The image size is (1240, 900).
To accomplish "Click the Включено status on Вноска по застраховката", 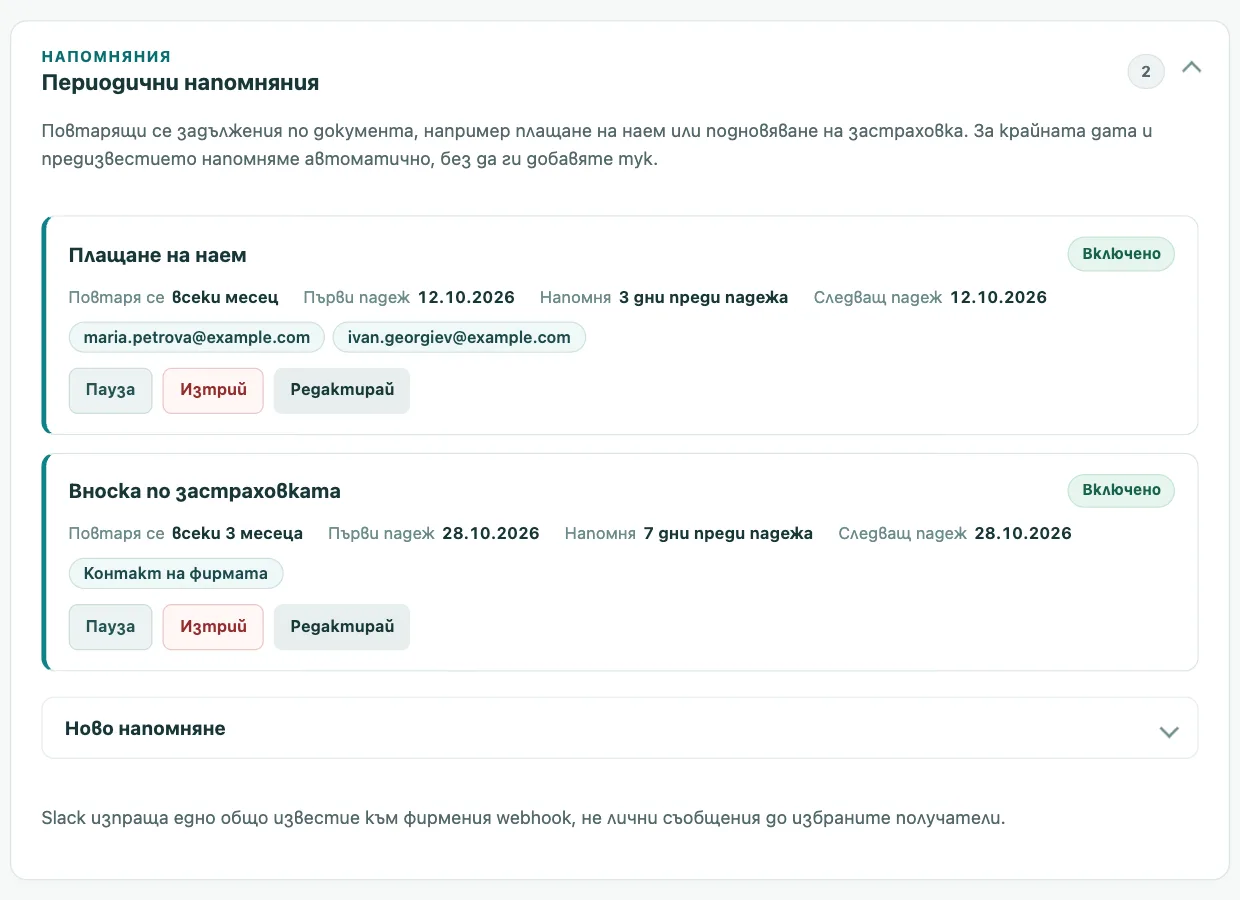I will coord(1121,489).
